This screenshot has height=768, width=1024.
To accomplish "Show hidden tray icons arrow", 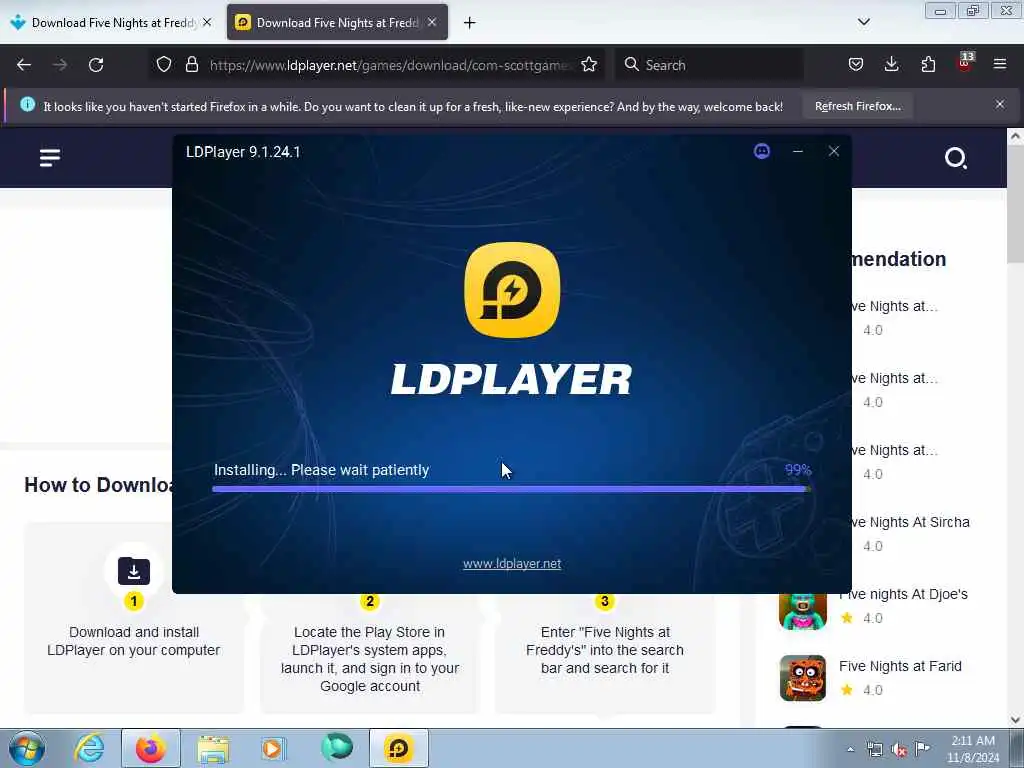I will (850, 750).
